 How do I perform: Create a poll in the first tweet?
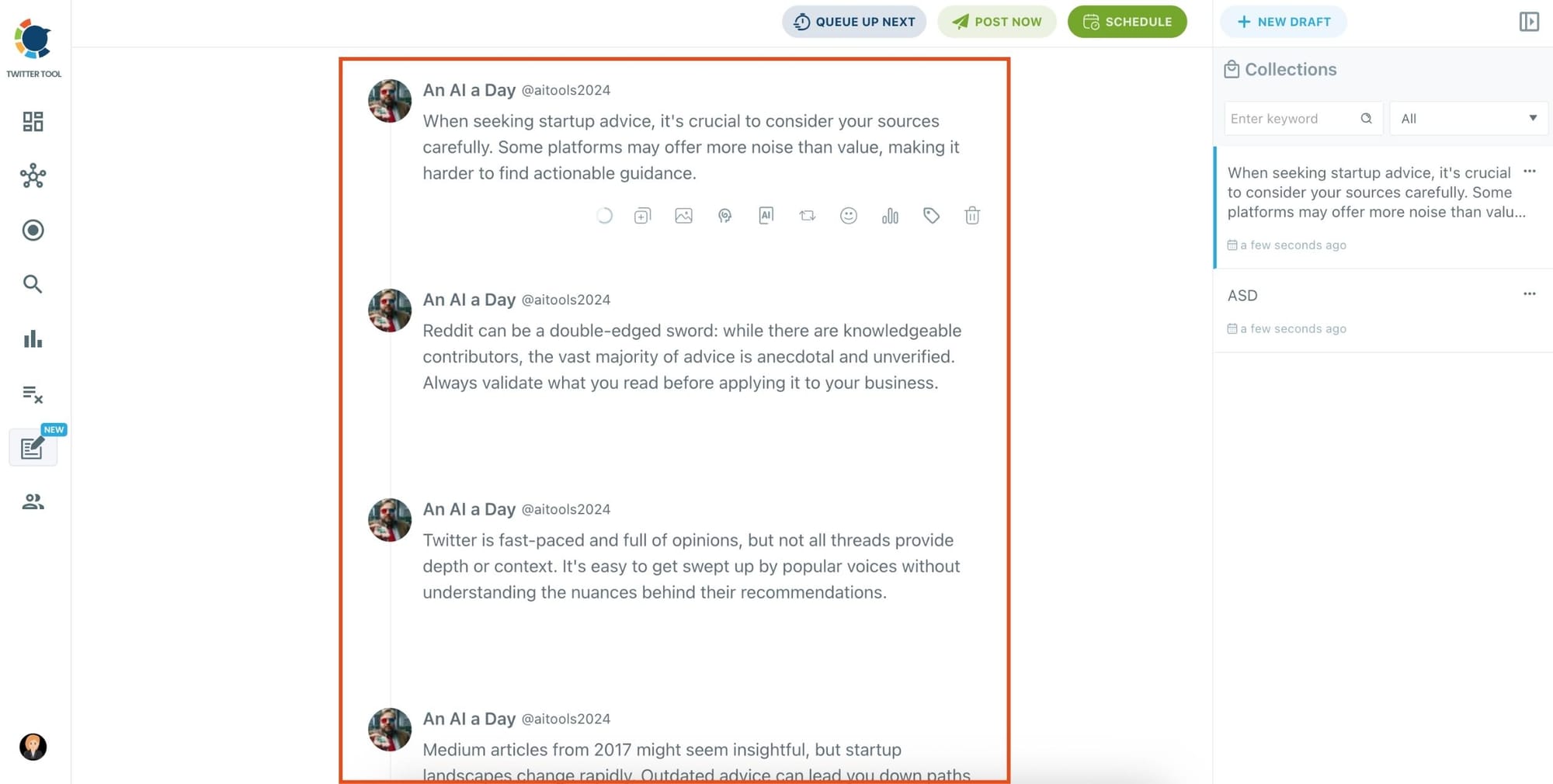pos(890,216)
